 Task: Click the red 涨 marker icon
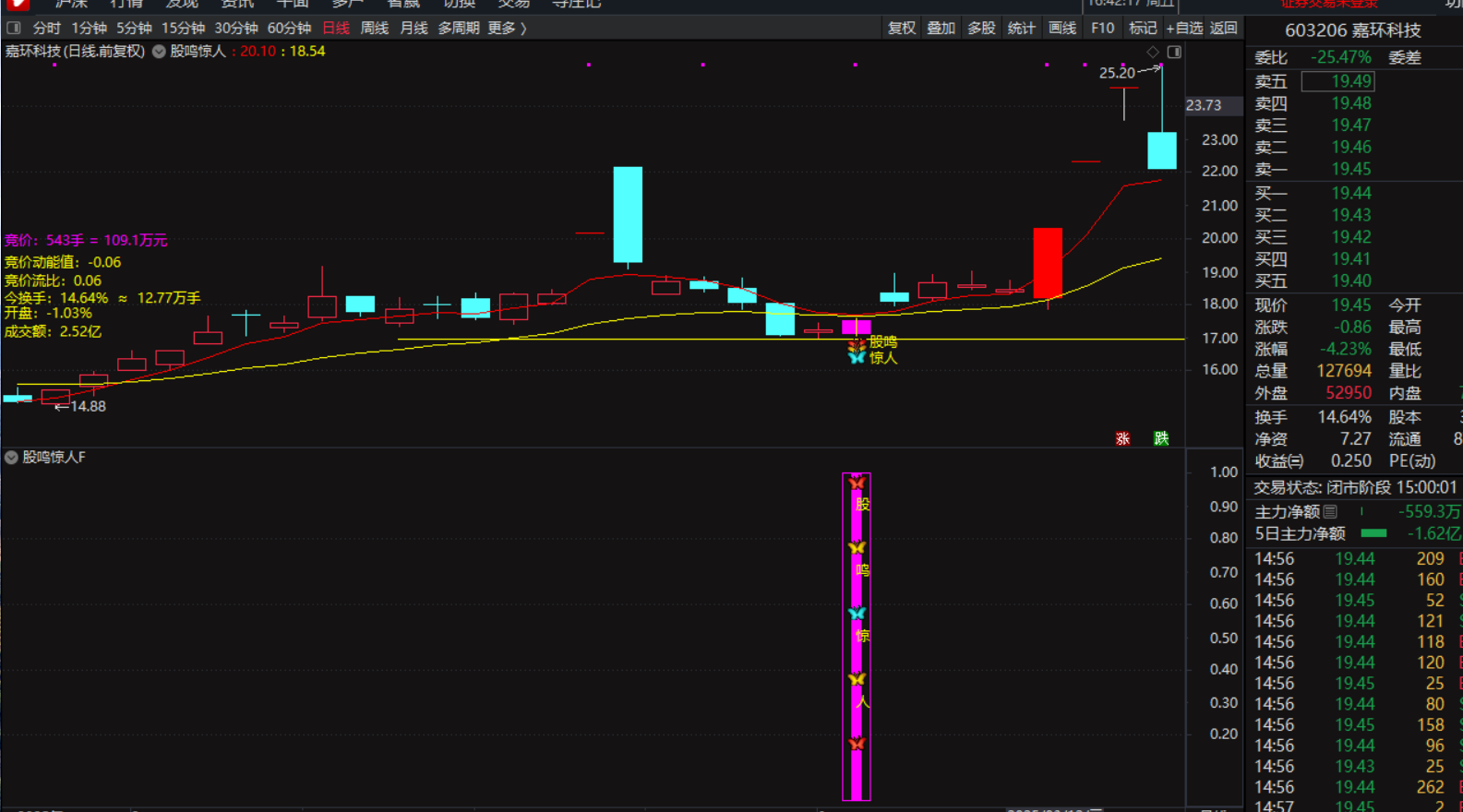coord(1122,438)
